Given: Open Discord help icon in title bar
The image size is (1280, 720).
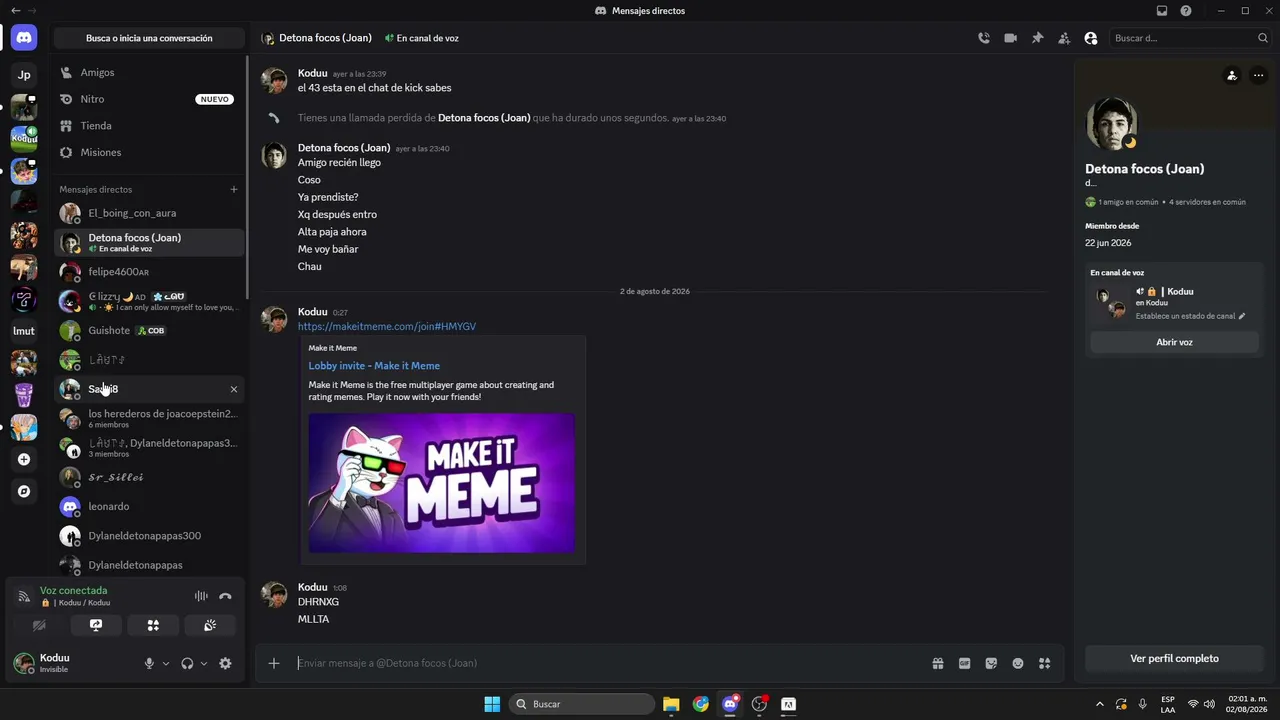Looking at the screenshot, I should (x=1186, y=11).
